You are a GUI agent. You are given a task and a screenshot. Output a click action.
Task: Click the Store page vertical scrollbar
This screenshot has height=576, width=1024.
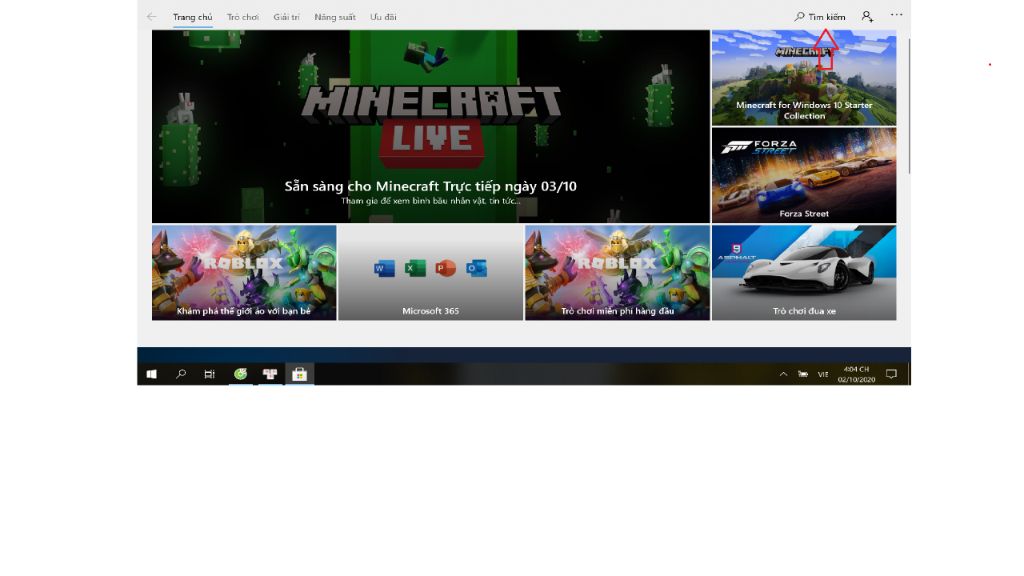[908, 106]
